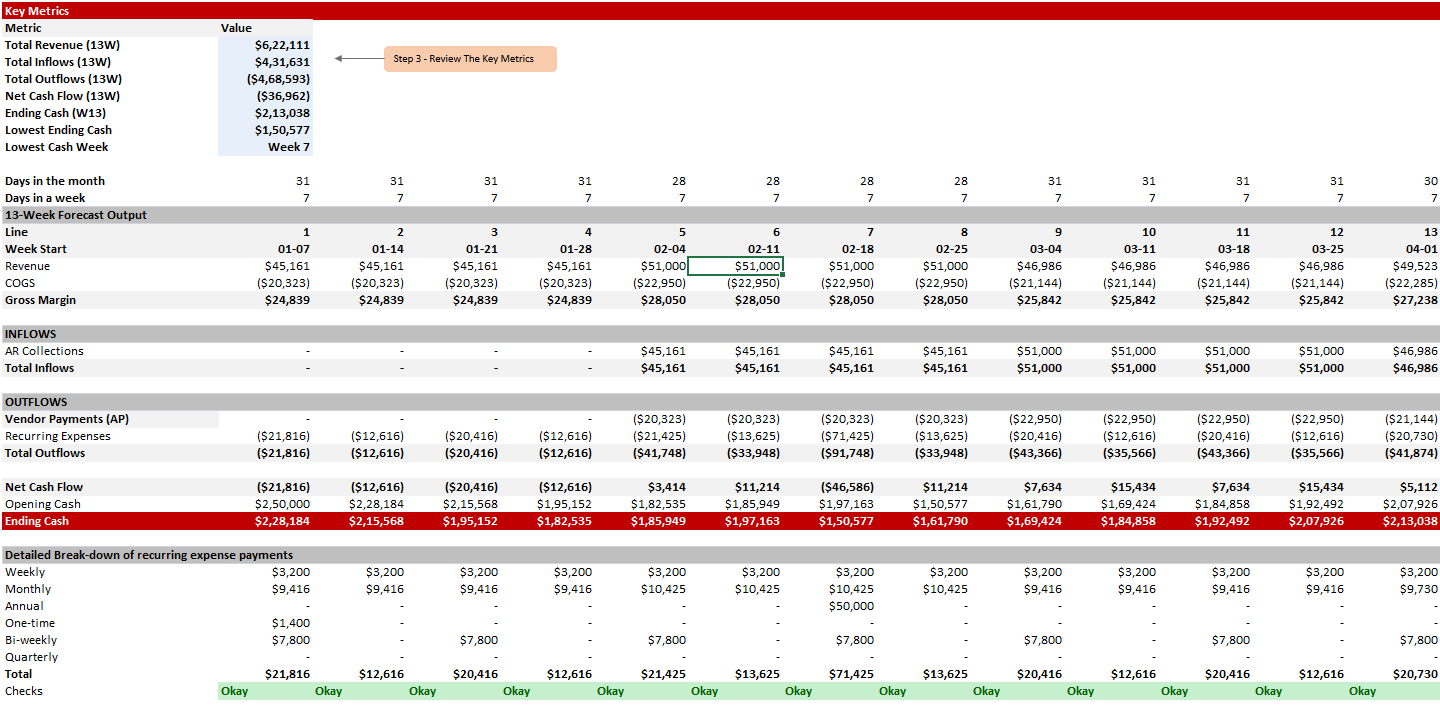Click week 13 Net Cash Flow value $5,112

[x=1419, y=487]
